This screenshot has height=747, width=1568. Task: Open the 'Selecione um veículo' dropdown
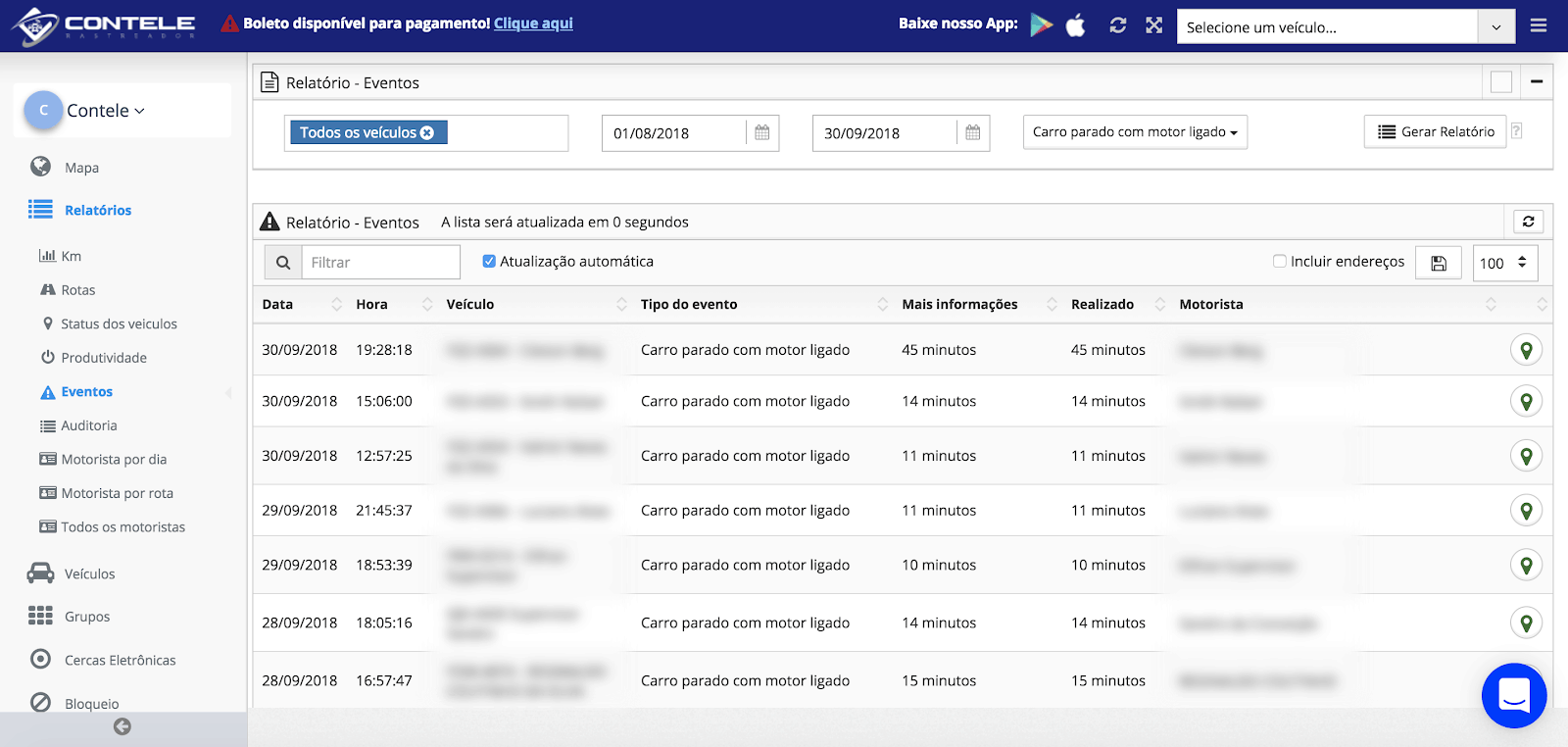click(x=1346, y=27)
